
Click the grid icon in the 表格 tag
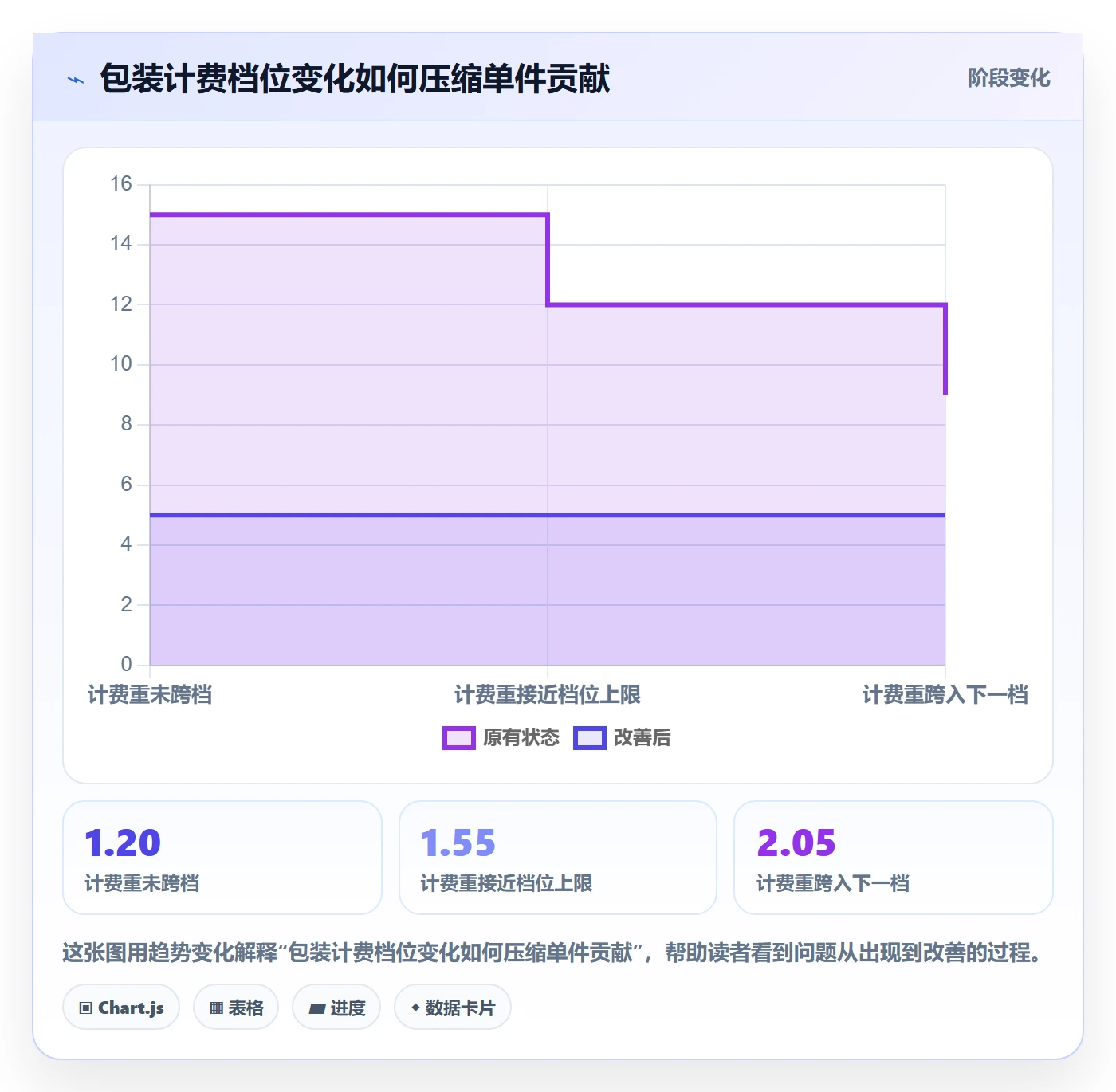(x=216, y=1008)
